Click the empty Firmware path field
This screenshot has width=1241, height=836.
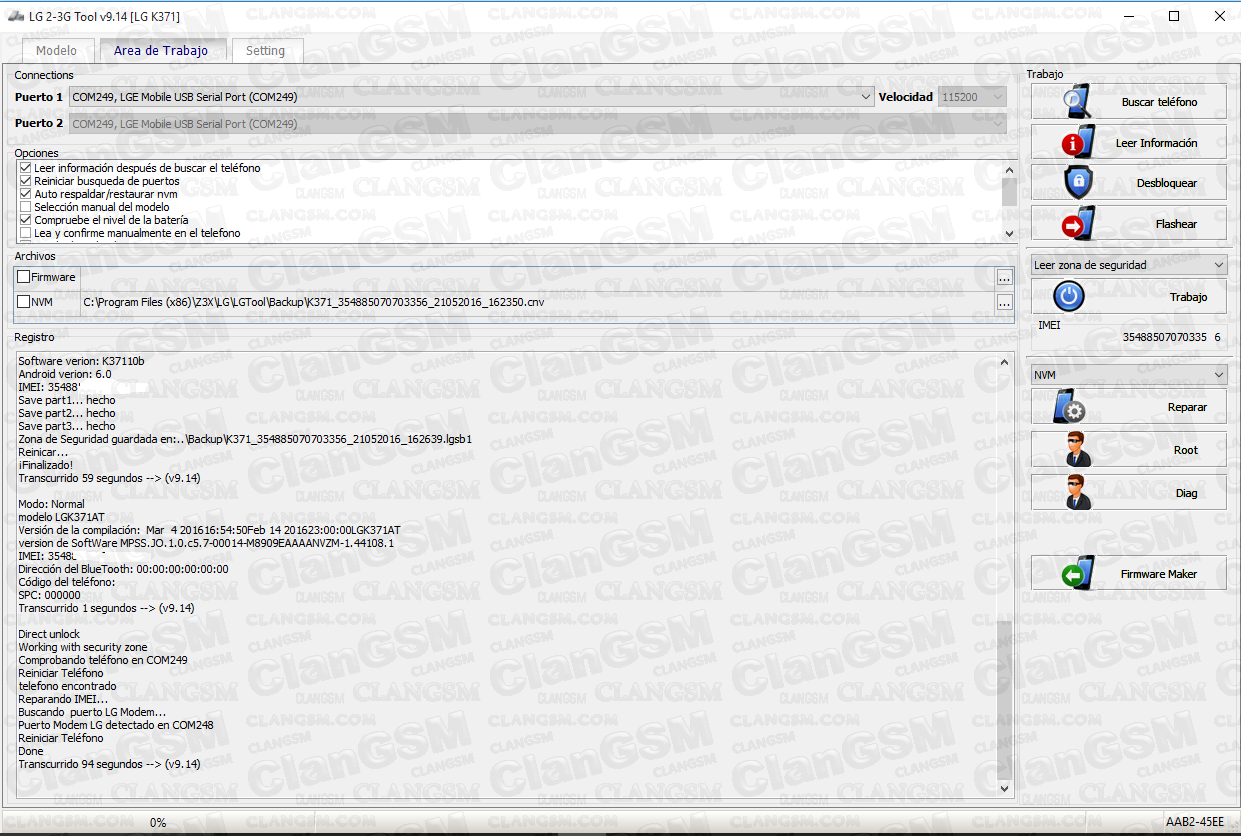pos(538,277)
